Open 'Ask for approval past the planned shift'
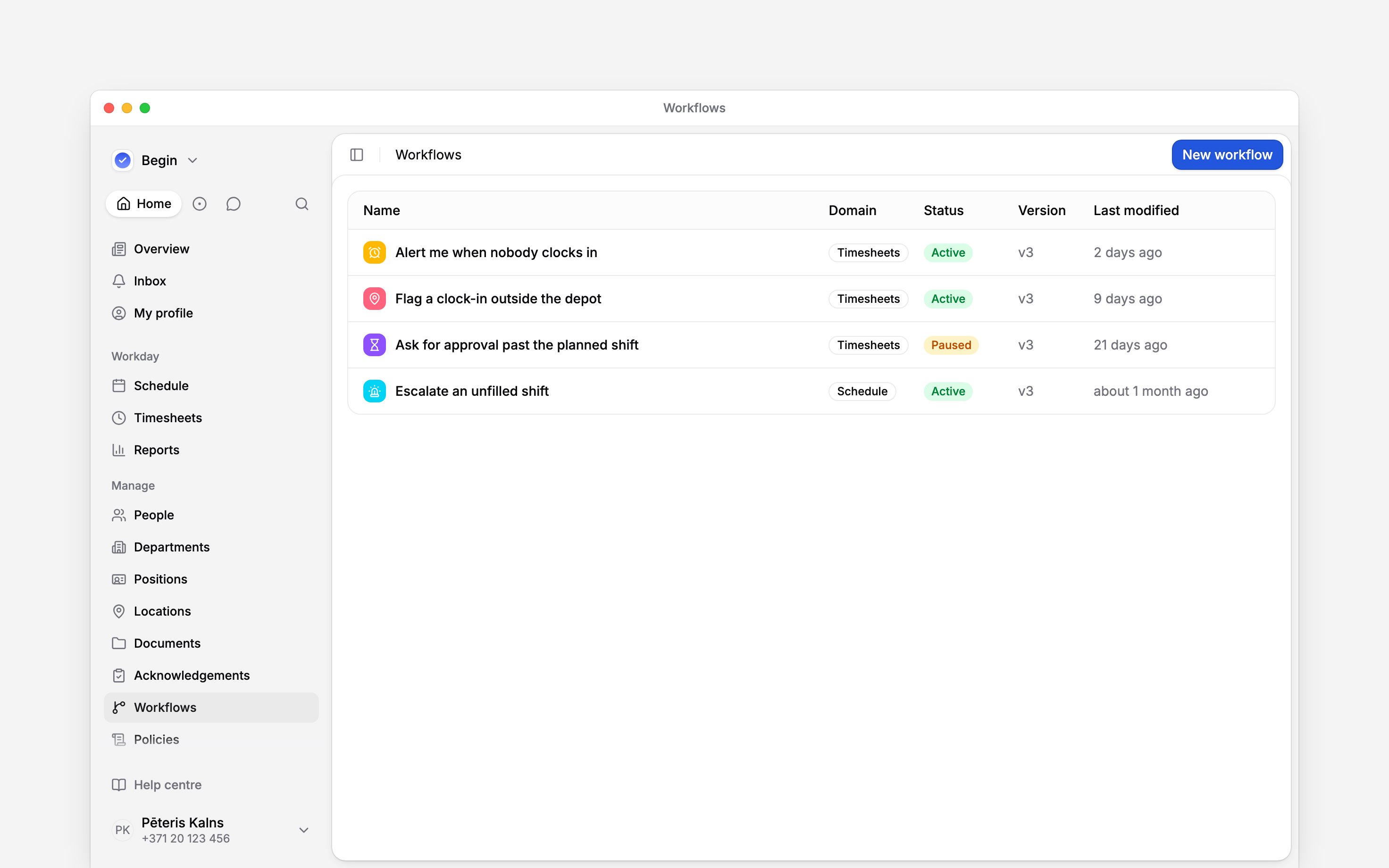Screen dimensions: 1389x868 pyautogui.click(x=517, y=345)
